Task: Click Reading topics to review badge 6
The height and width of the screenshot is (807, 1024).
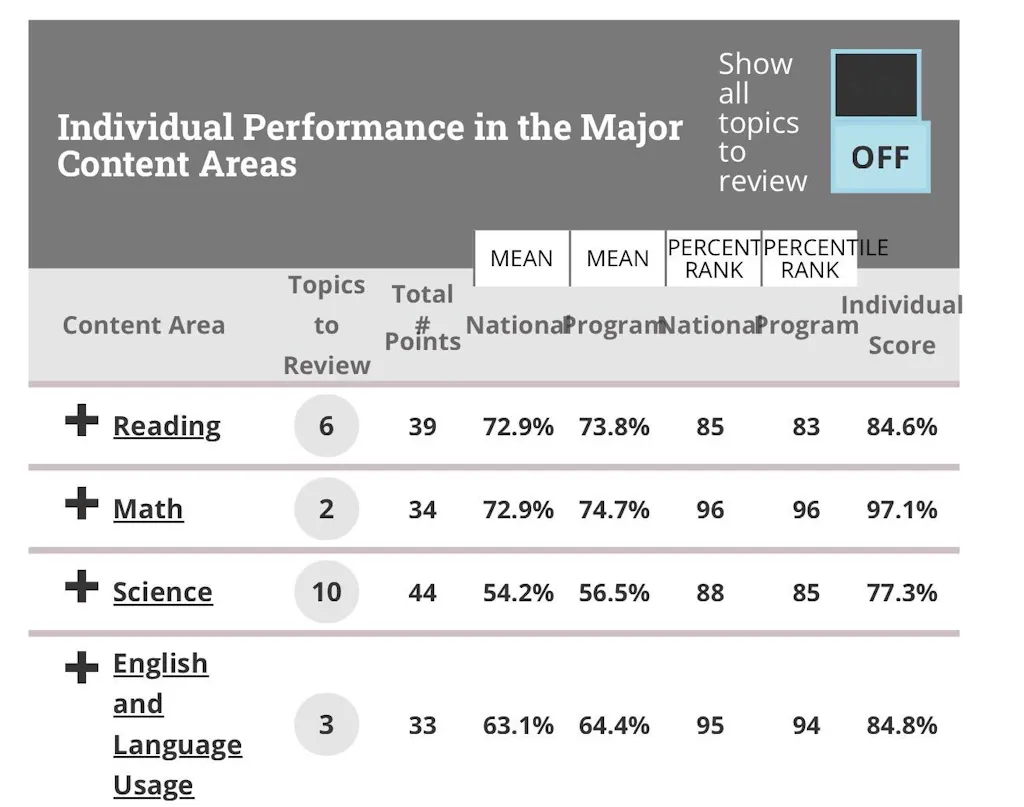Action: [x=326, y=426]
